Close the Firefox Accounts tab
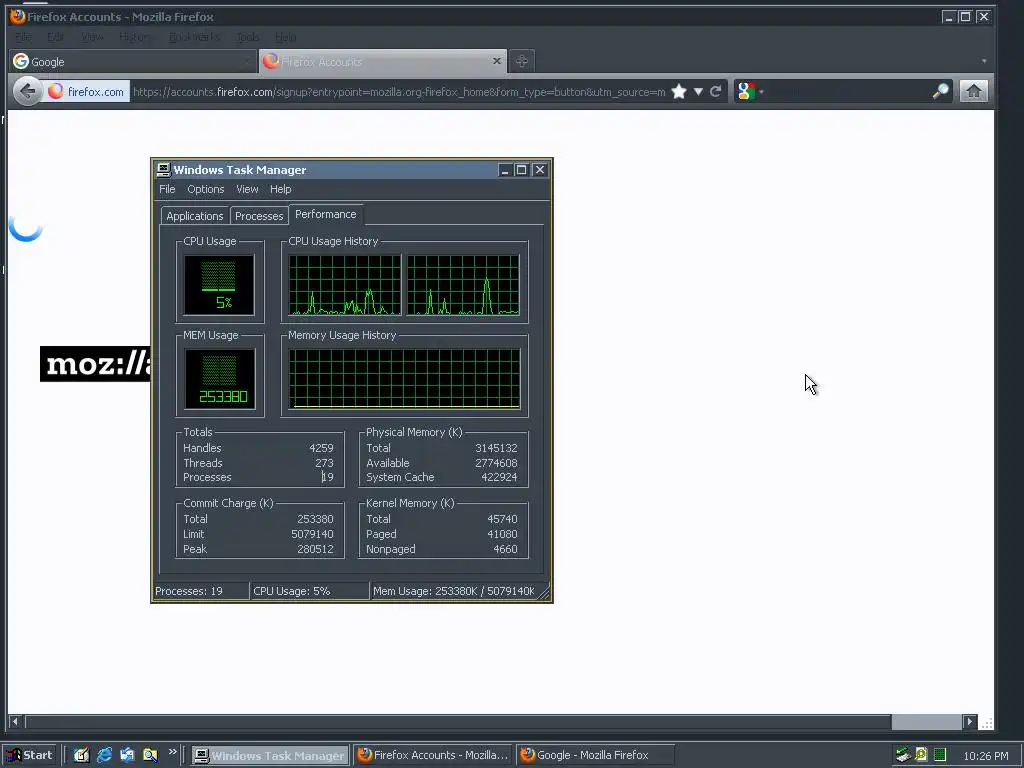This screenshot has width=1024, height=768. (497, 61)
